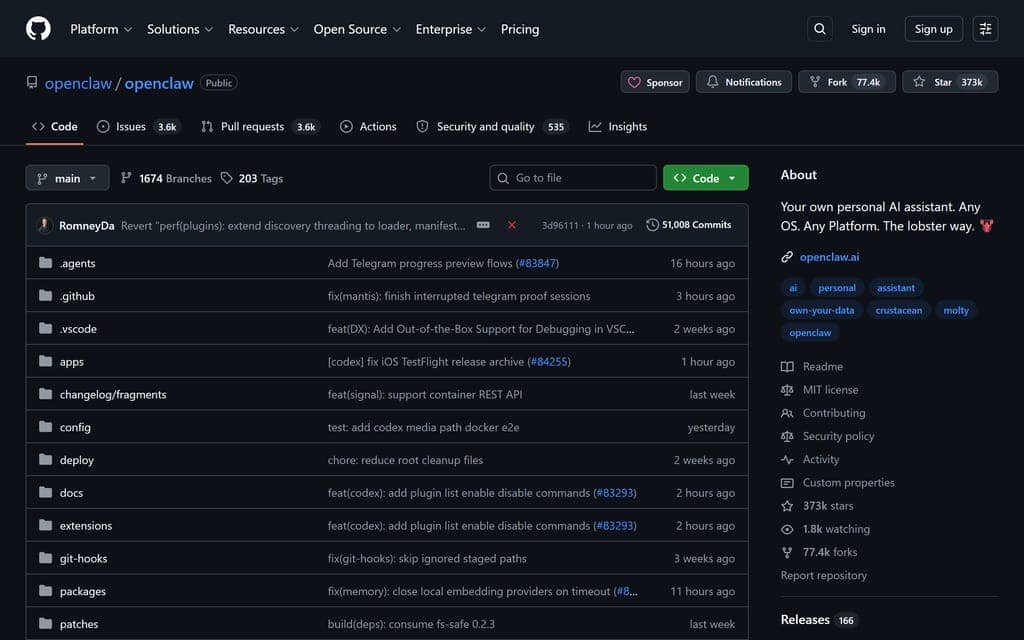Image resolution: width=1024 pixels, height=640 pixels.
Task: Click the watching eye icon
Action: point(787,529)
